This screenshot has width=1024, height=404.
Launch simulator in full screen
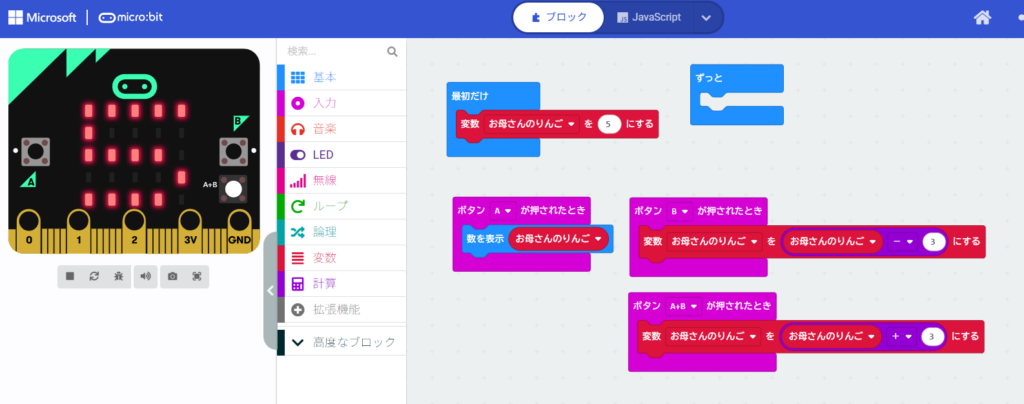point(197,276)
